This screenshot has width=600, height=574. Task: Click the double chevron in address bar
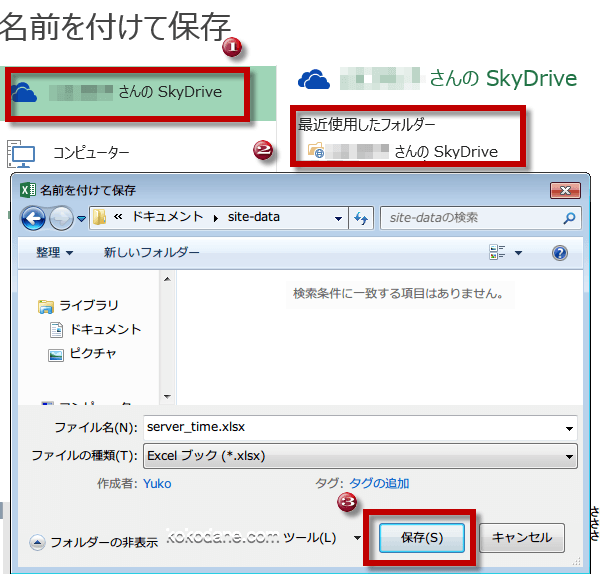tap(118, 217)
